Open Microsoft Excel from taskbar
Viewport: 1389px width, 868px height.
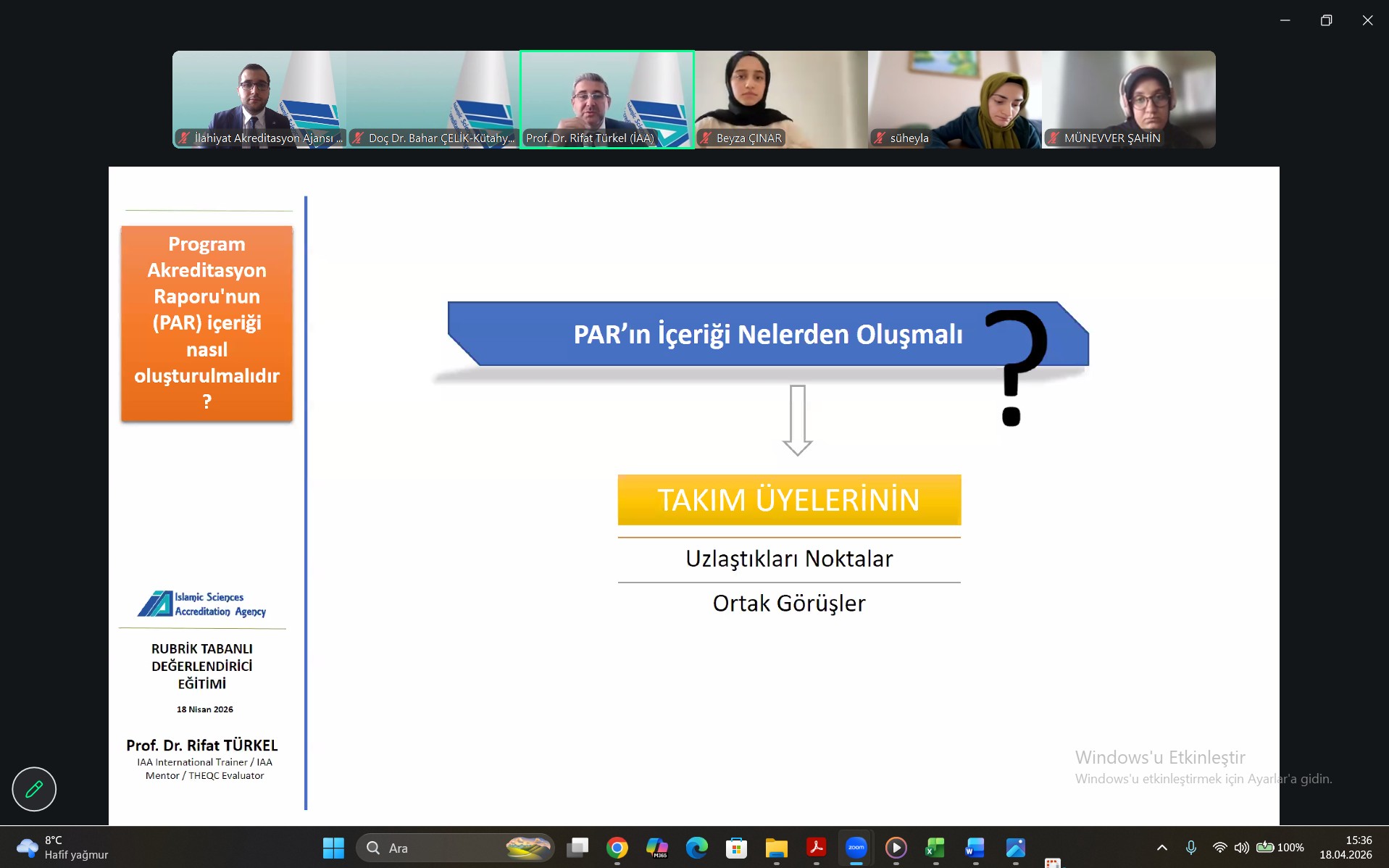tap(935, 847)
